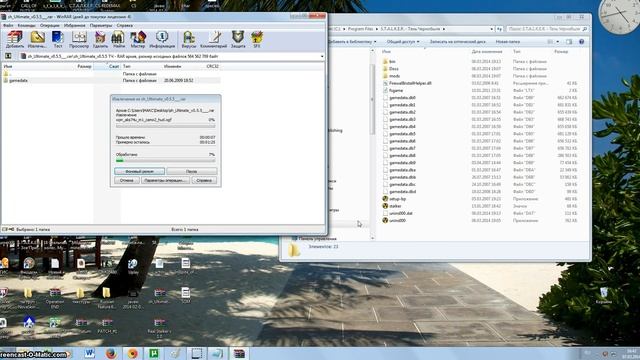The image size is (640, 360).
Task: Click the Извлечь (Extract) toolbar icon
Action: coord(37,40)
